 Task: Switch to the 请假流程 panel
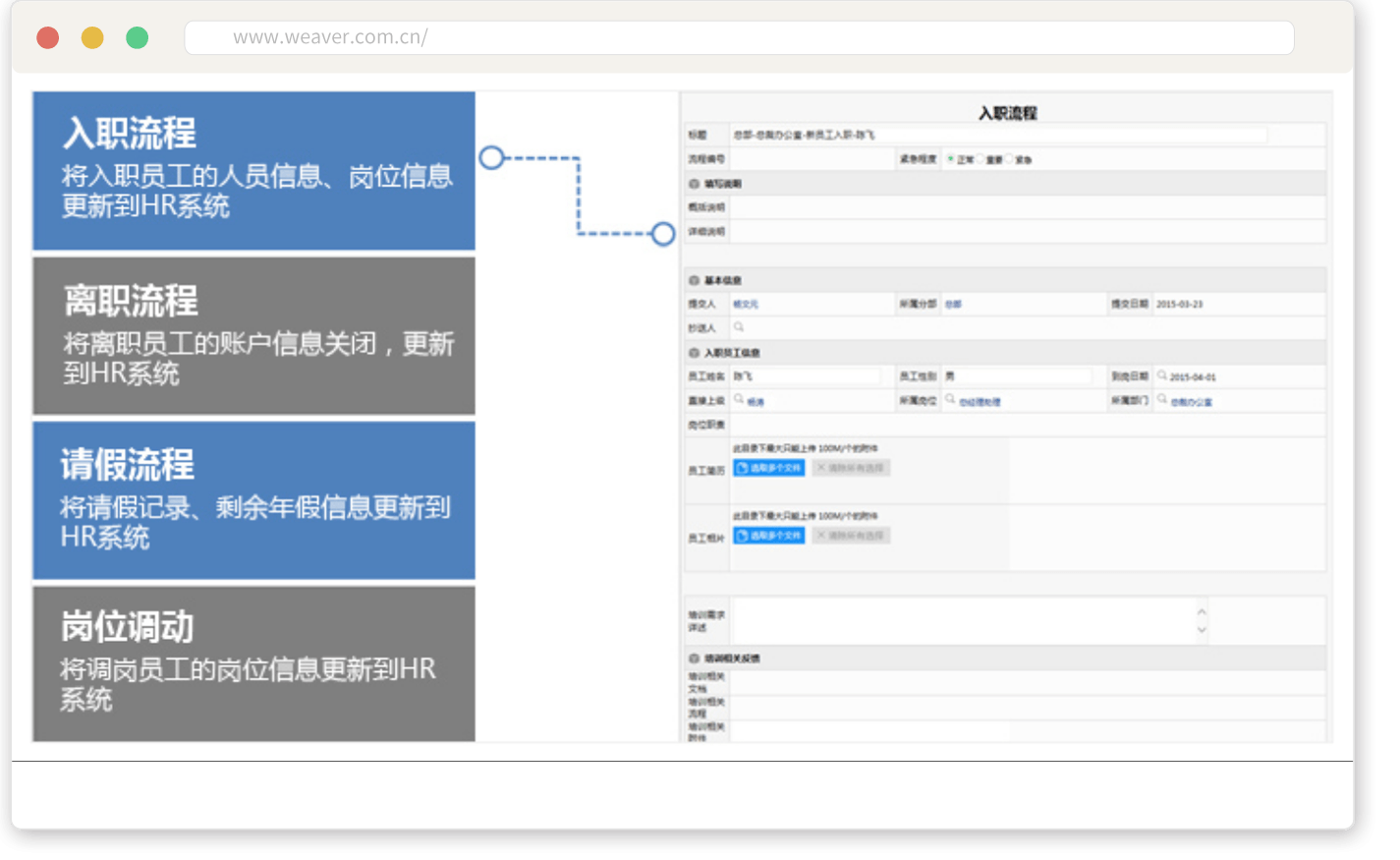[253, 500]
